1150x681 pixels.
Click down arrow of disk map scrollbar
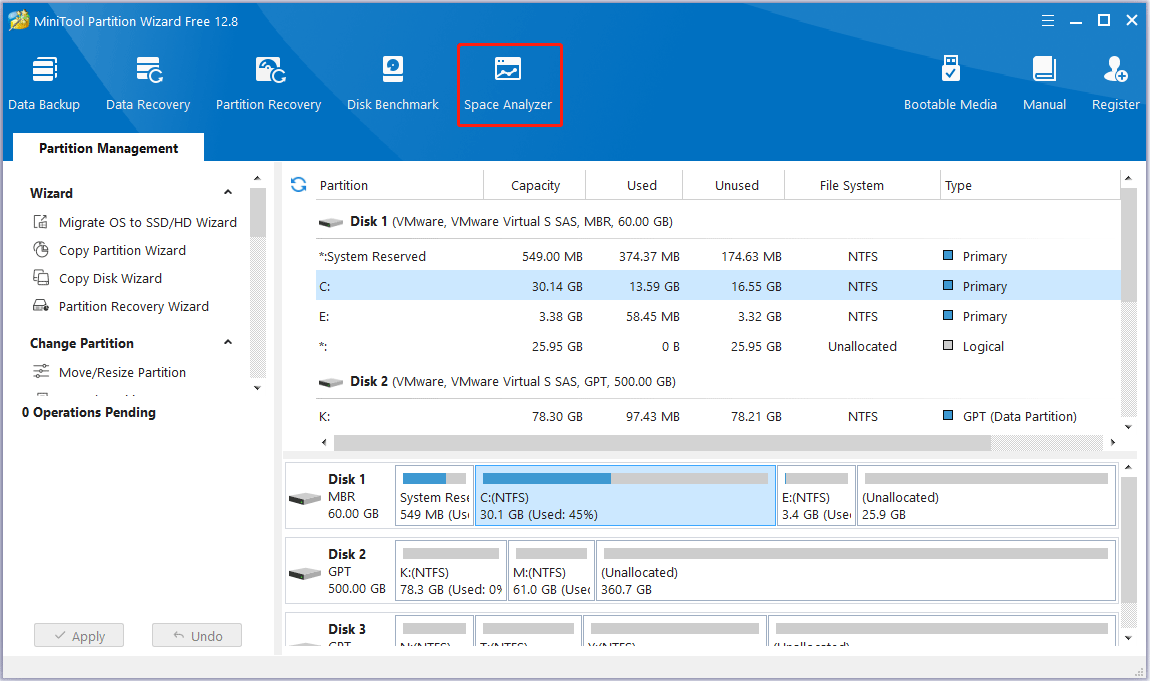(x=1128, y=638)
